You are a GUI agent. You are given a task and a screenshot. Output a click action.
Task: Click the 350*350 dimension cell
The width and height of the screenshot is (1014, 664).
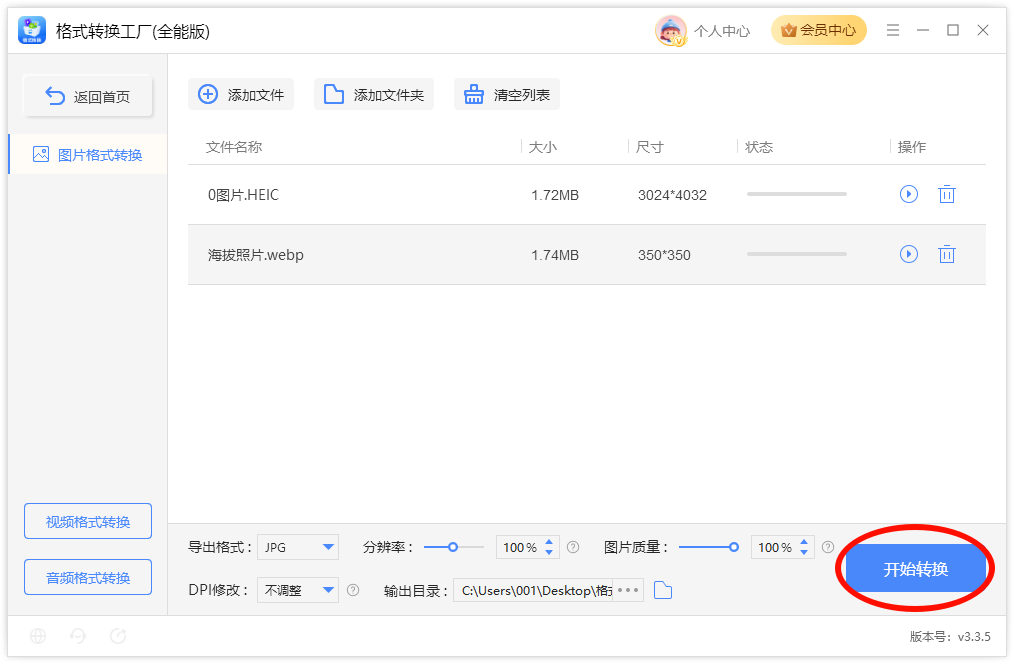(664, 255)
